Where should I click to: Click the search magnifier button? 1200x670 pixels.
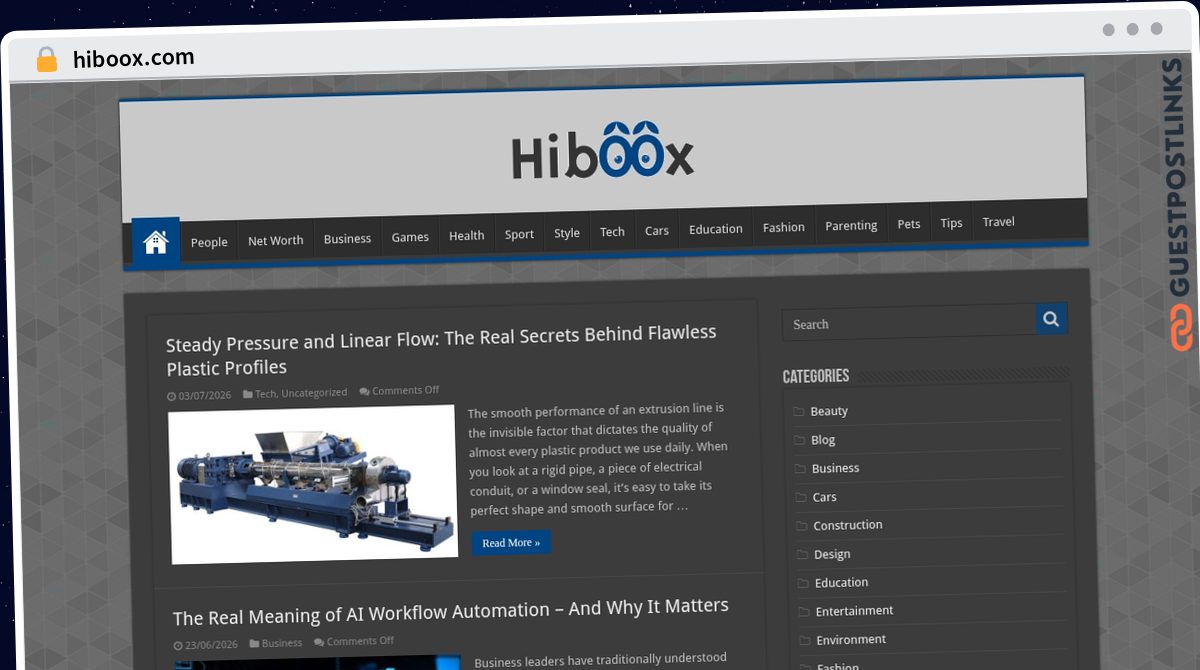tap(1051, 319)
